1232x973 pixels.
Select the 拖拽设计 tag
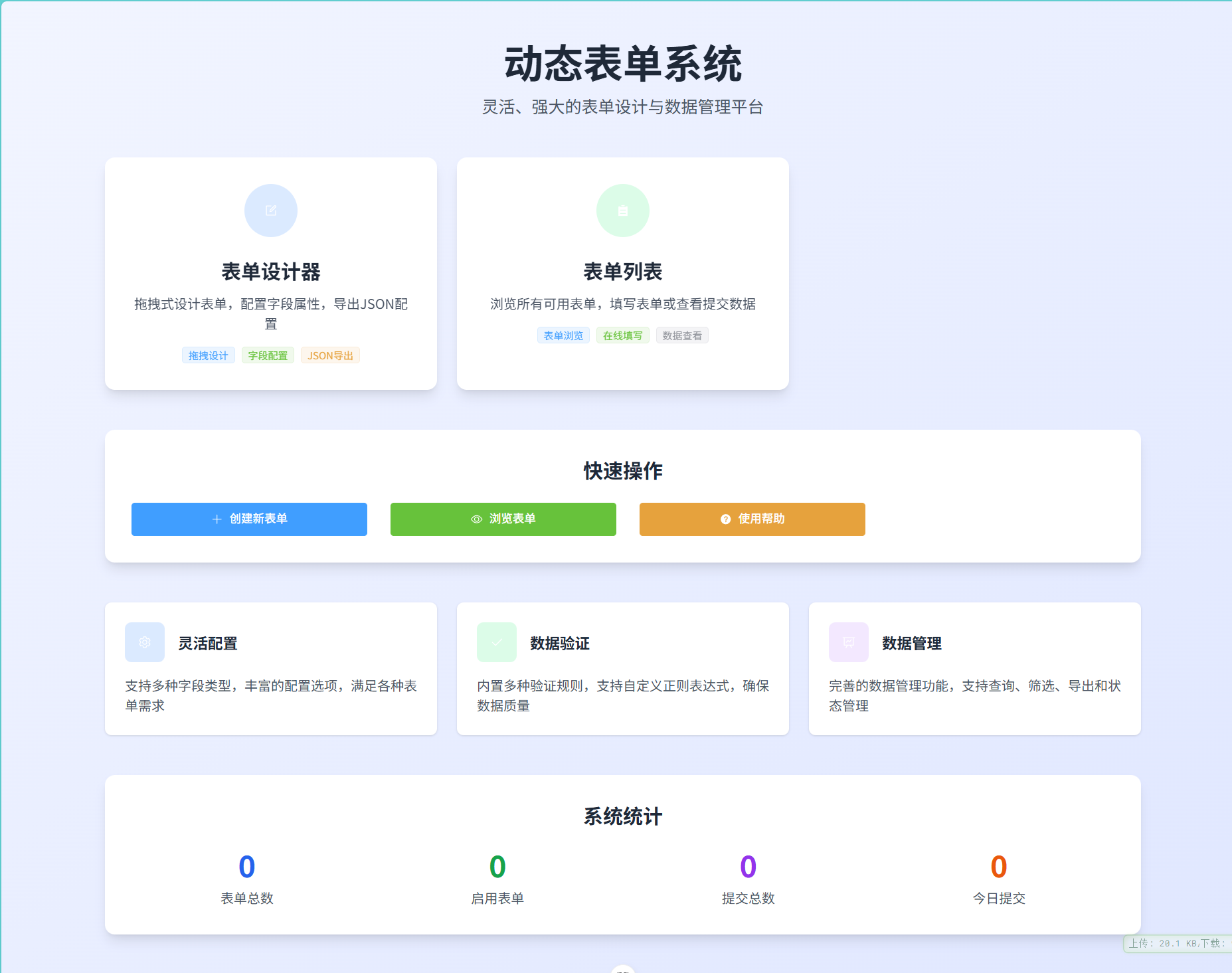[x=209, y=355]
